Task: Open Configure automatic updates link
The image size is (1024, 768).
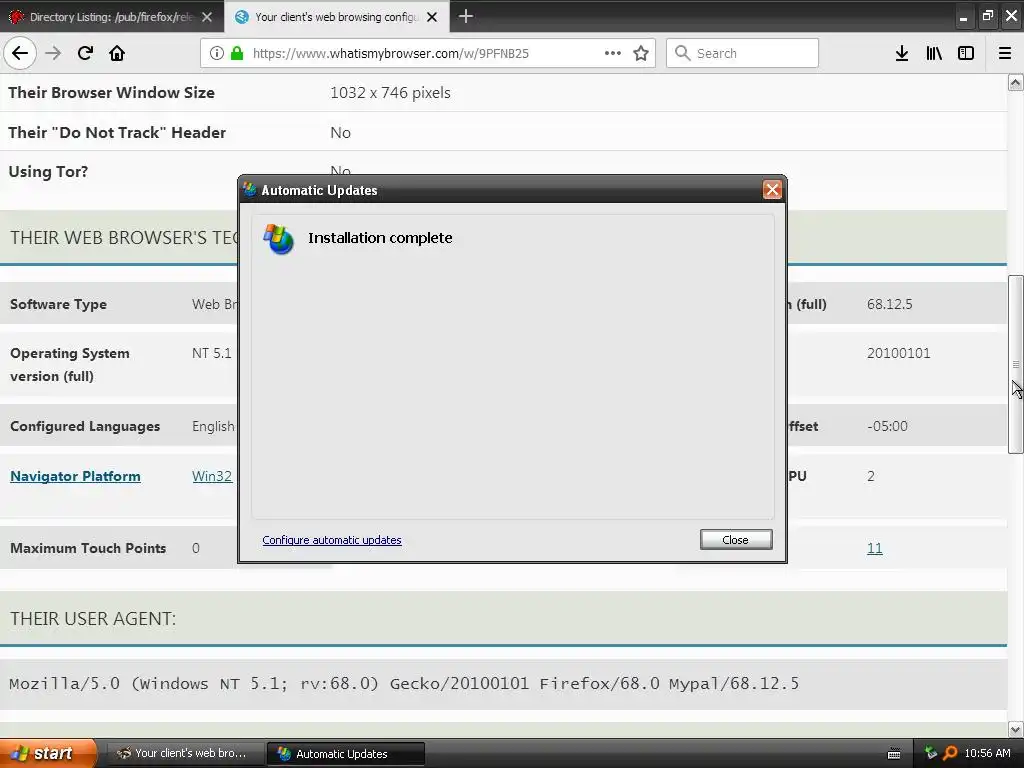Action: (332, 540)
